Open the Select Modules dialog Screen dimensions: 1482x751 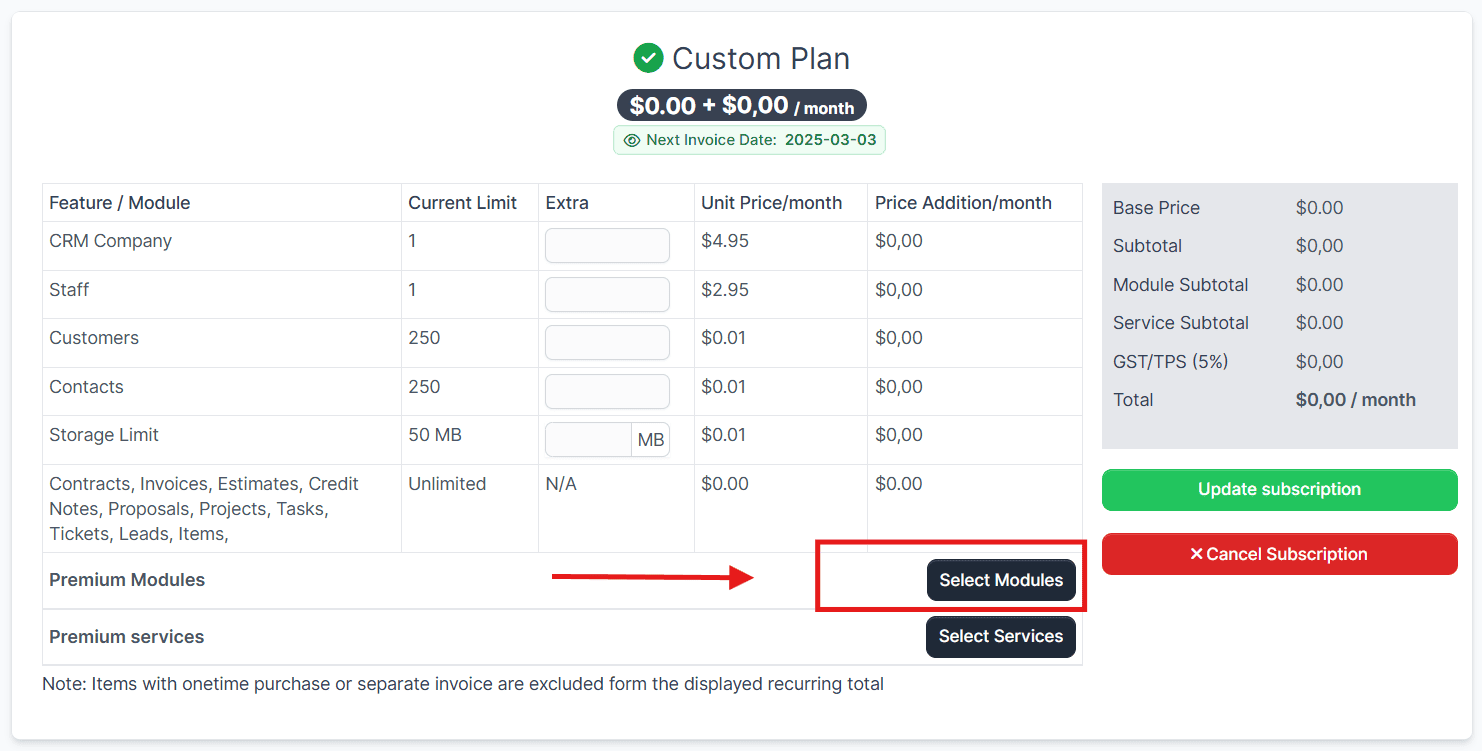pos(1001,580)
